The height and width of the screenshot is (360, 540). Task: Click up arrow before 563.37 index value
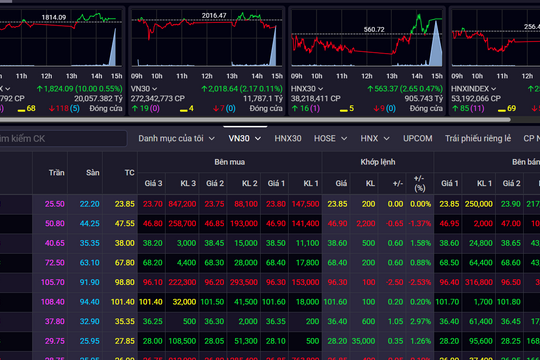pyautogui.click(x=370, y=89)
